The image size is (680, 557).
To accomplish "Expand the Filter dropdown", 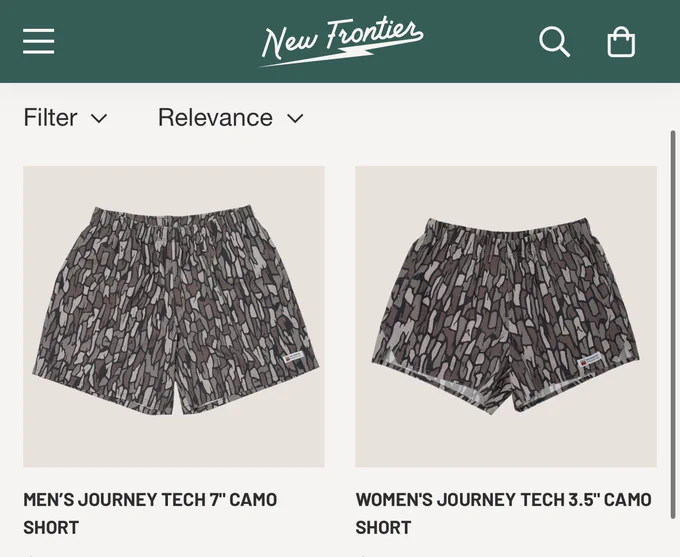I will pos(65,118).
